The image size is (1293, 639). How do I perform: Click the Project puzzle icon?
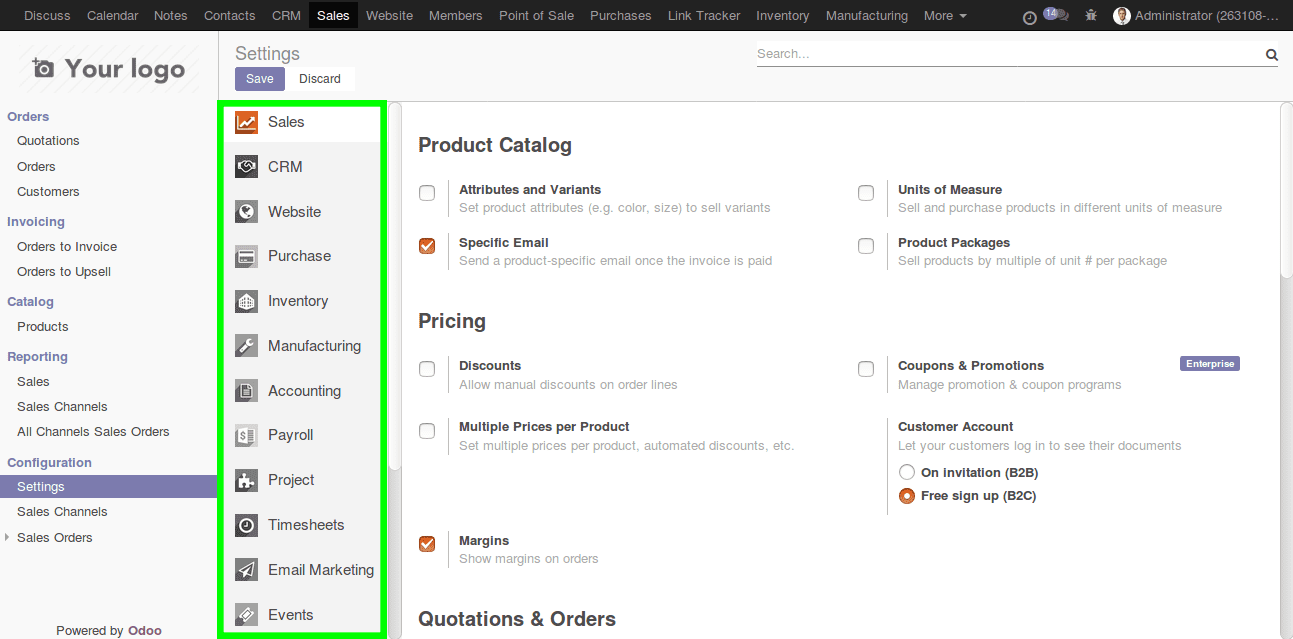(x=246, y=480)
